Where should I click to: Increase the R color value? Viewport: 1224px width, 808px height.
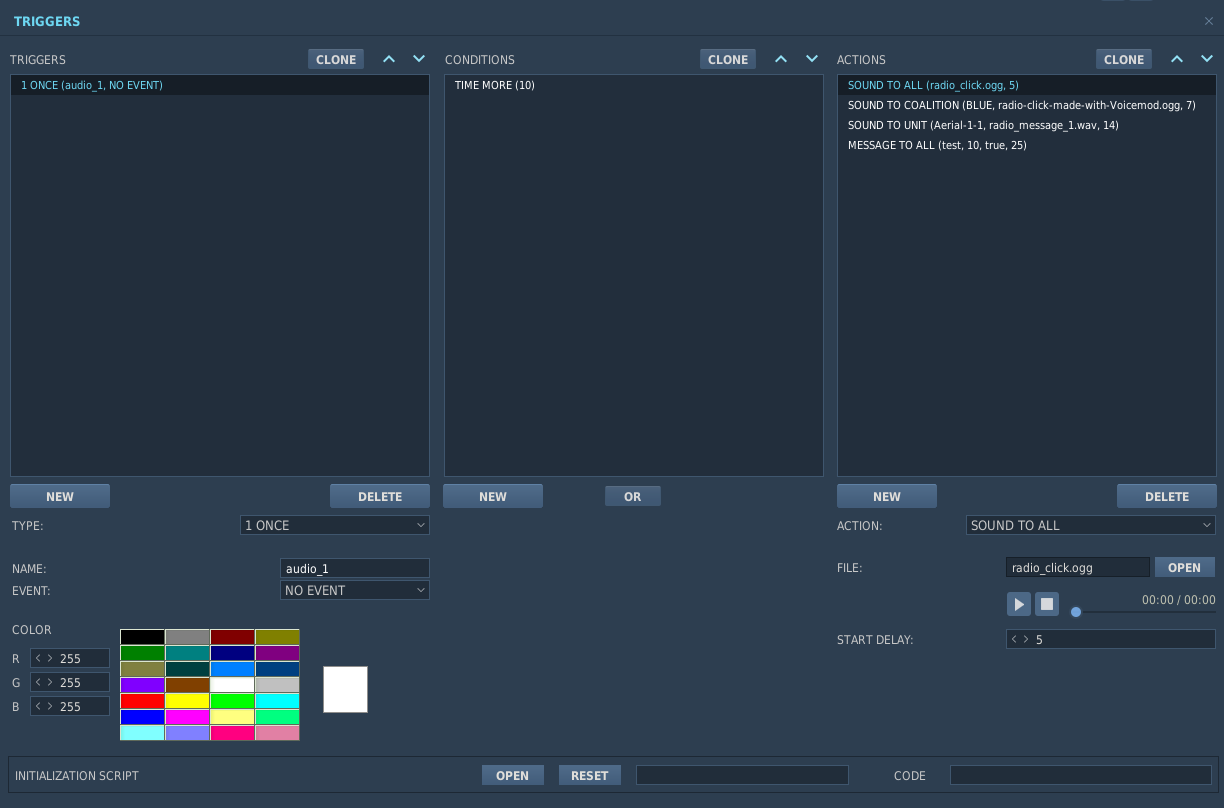50,658
